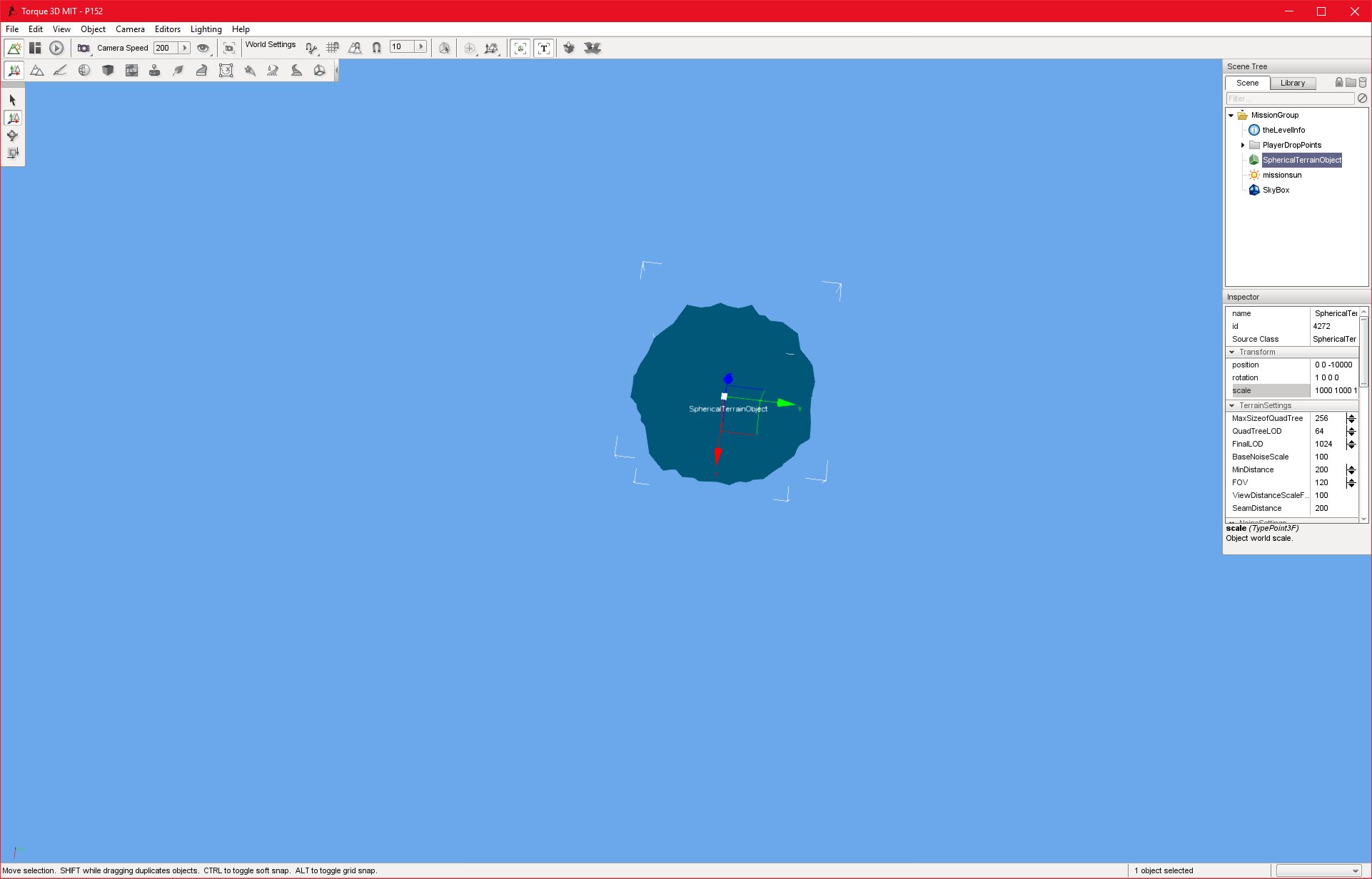The width and height of the screenshot is (1372, 879).
Task: Collapse the MissionGroup tree node
Action: pos(1231,115)
